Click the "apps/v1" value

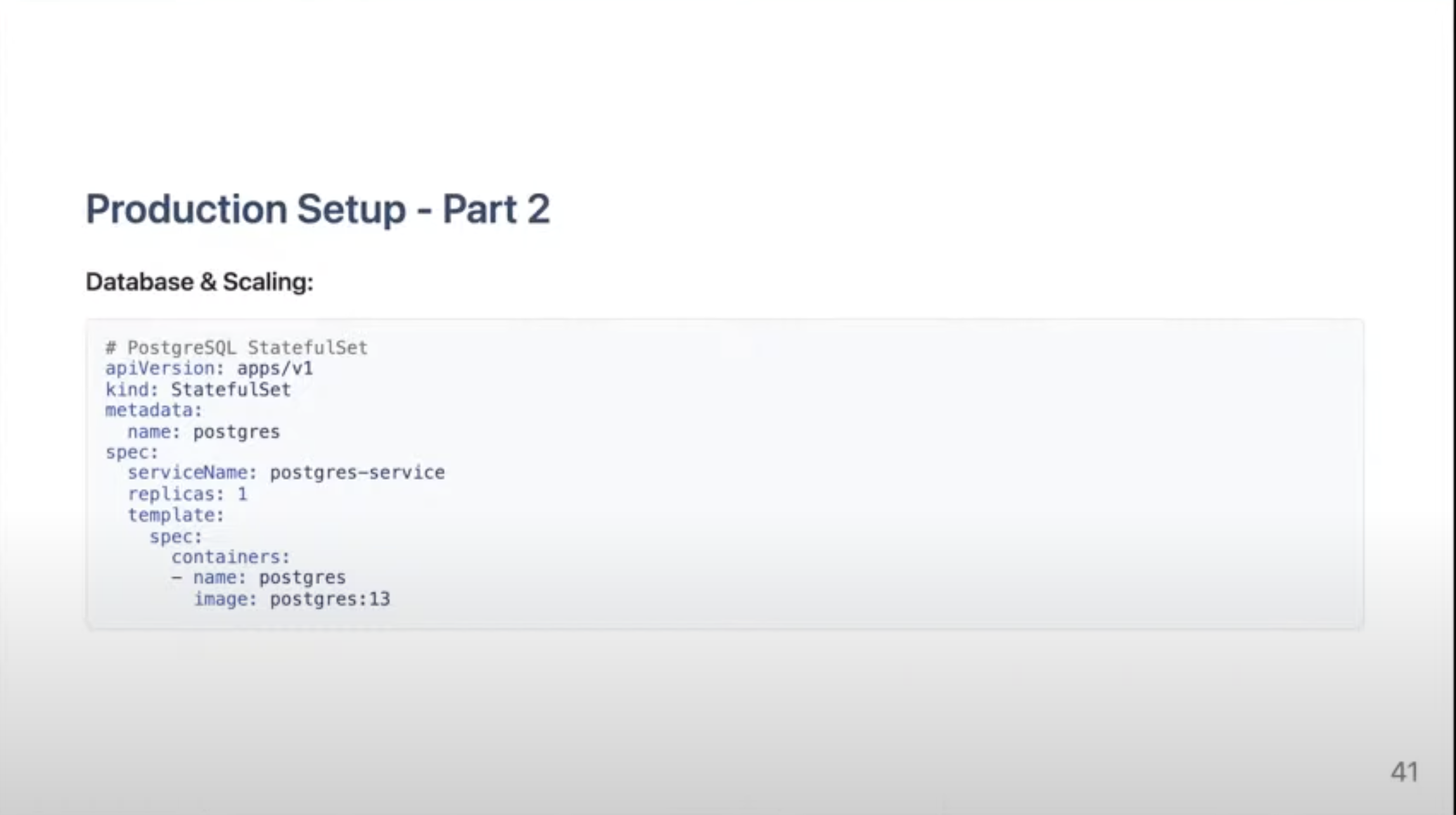(275, 369)
